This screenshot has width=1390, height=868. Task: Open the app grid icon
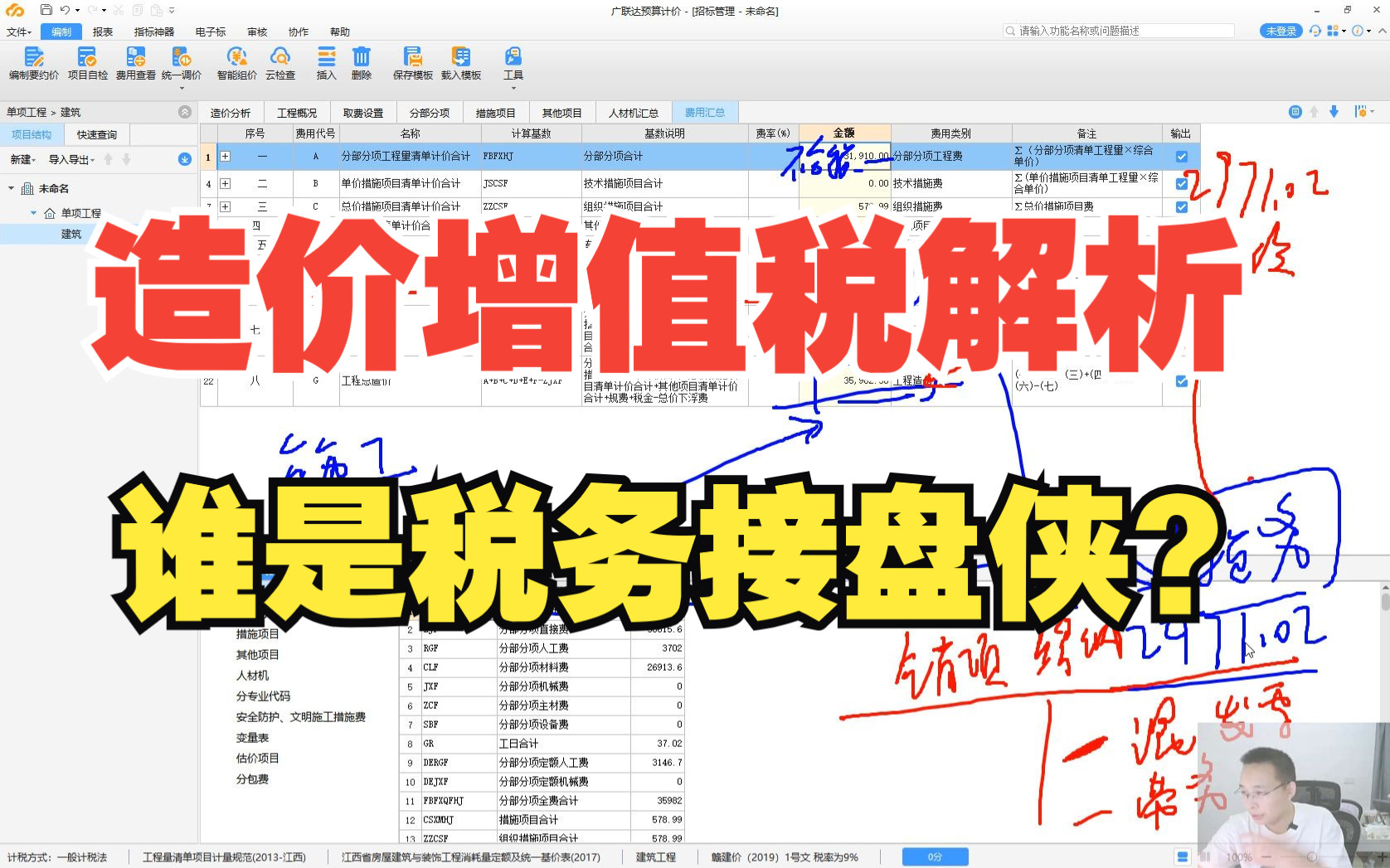[x=1333, y=31]
